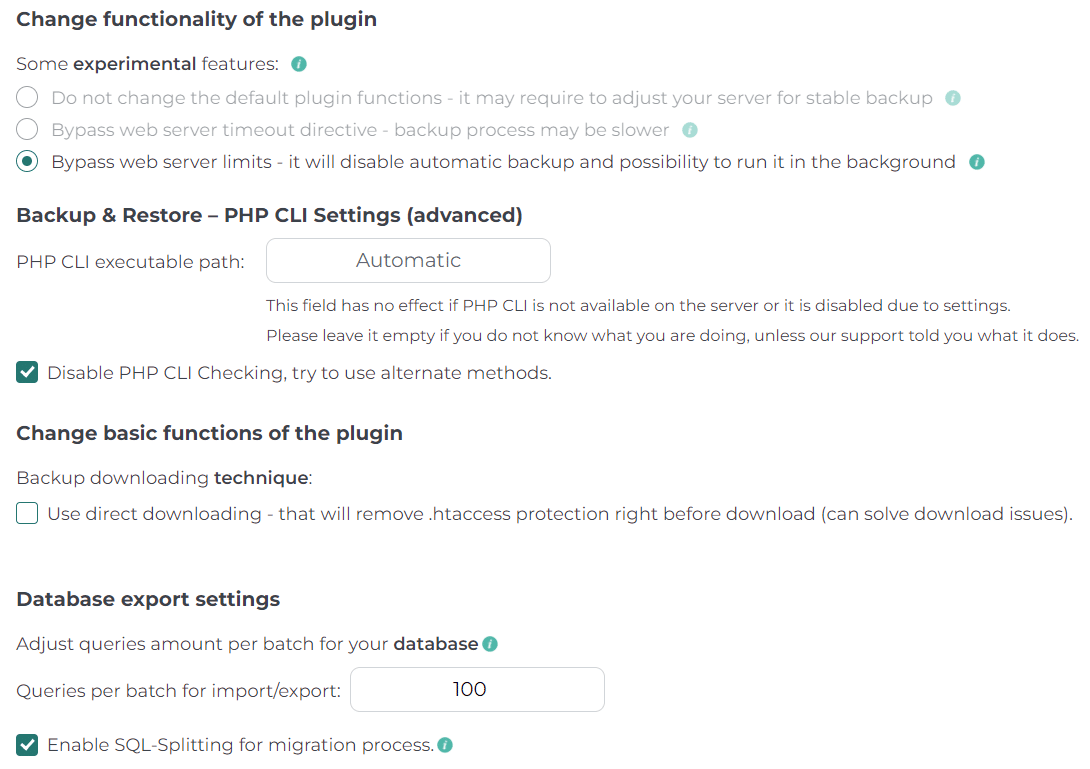
Task: Click 'Disable PHP CLI Checking' label text
Action: [299, 373]
